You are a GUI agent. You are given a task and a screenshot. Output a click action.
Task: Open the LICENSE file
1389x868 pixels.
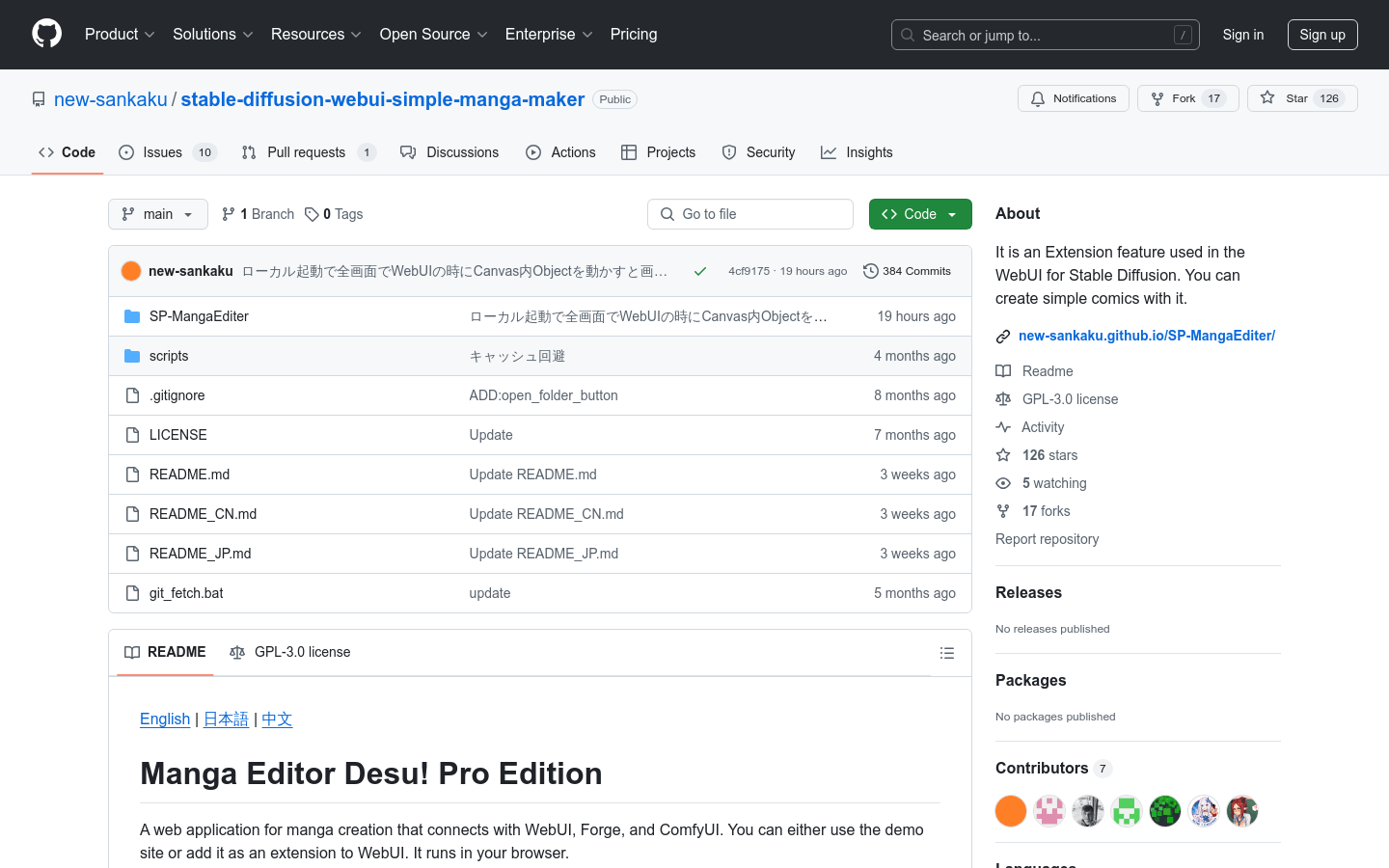point(178,435)
